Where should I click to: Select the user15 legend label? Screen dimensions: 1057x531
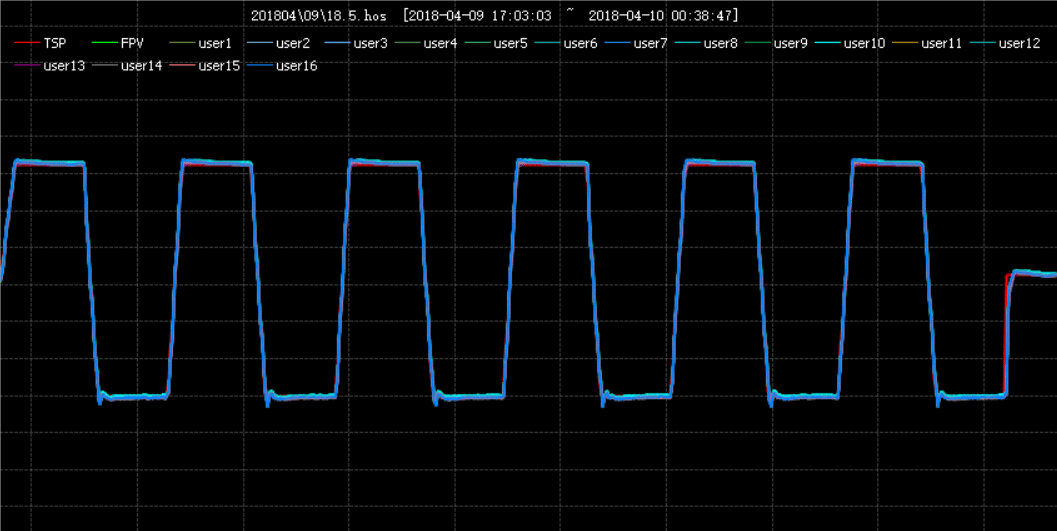tap(219, 66)
